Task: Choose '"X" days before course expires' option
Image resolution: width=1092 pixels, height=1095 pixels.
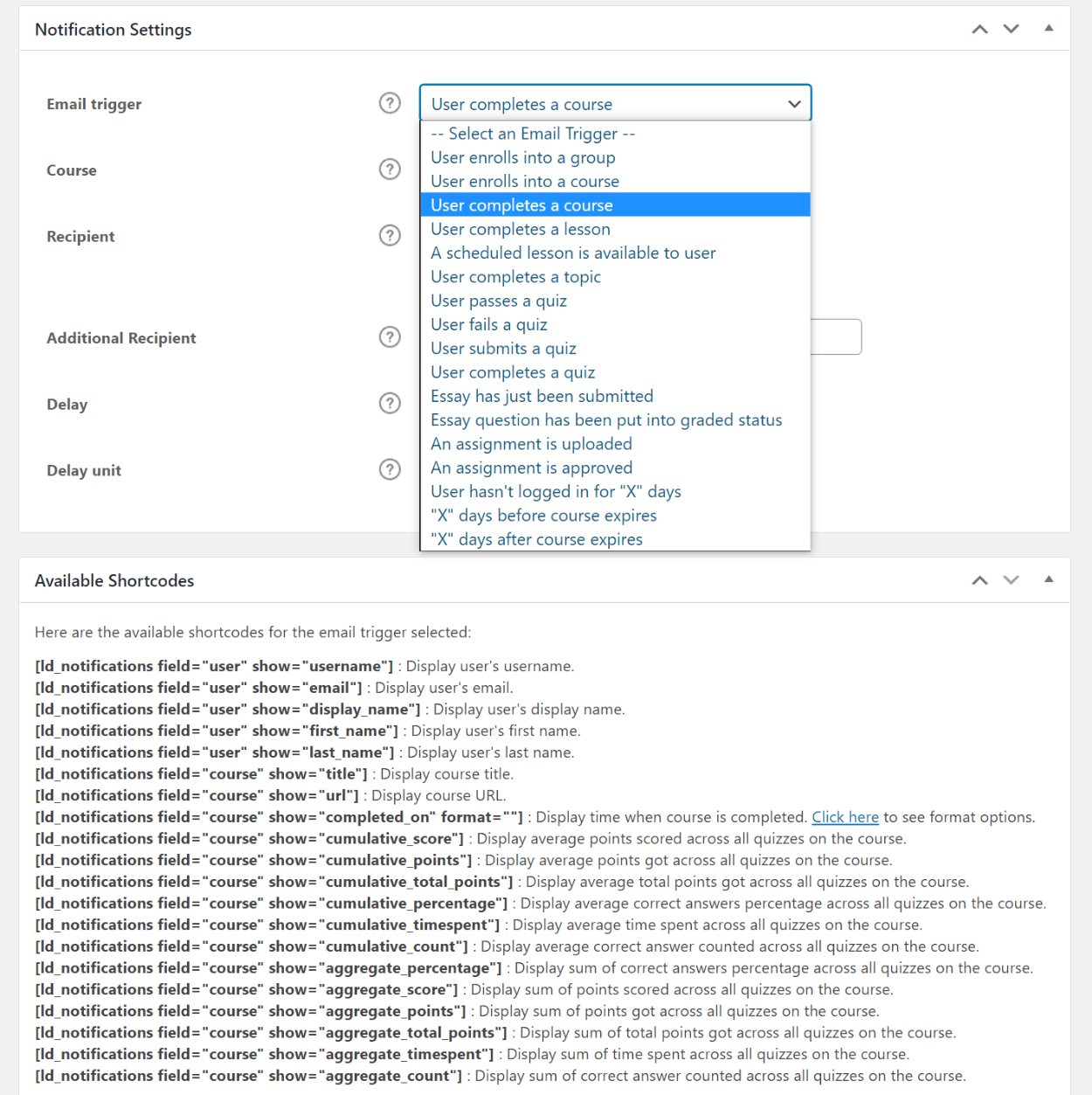Action: (615, 516)
